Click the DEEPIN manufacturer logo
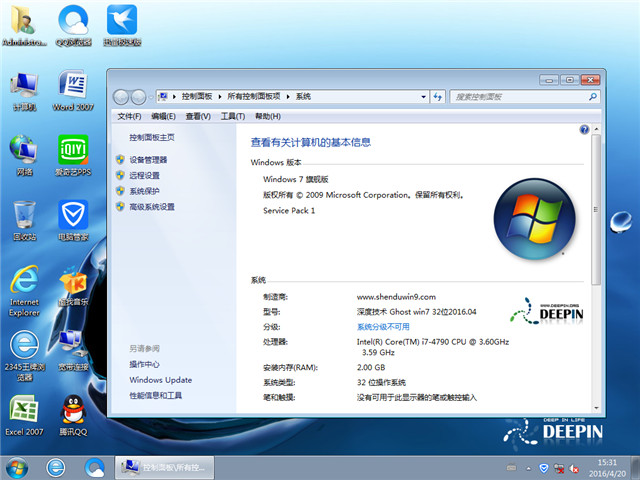 [547, 312]
